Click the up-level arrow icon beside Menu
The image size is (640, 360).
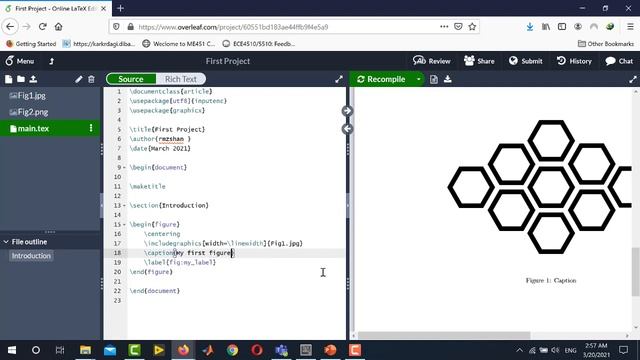[51, 61]
